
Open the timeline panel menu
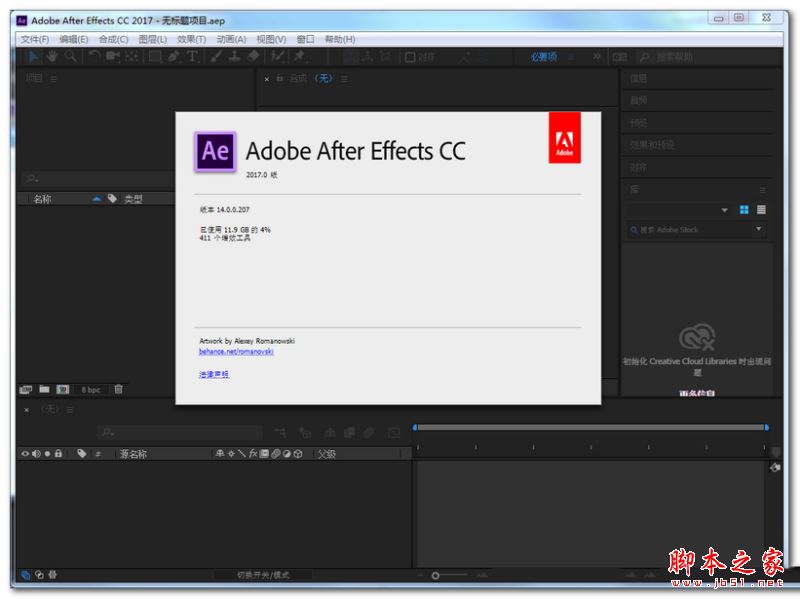pyautogui.click(x=70, y=410)
